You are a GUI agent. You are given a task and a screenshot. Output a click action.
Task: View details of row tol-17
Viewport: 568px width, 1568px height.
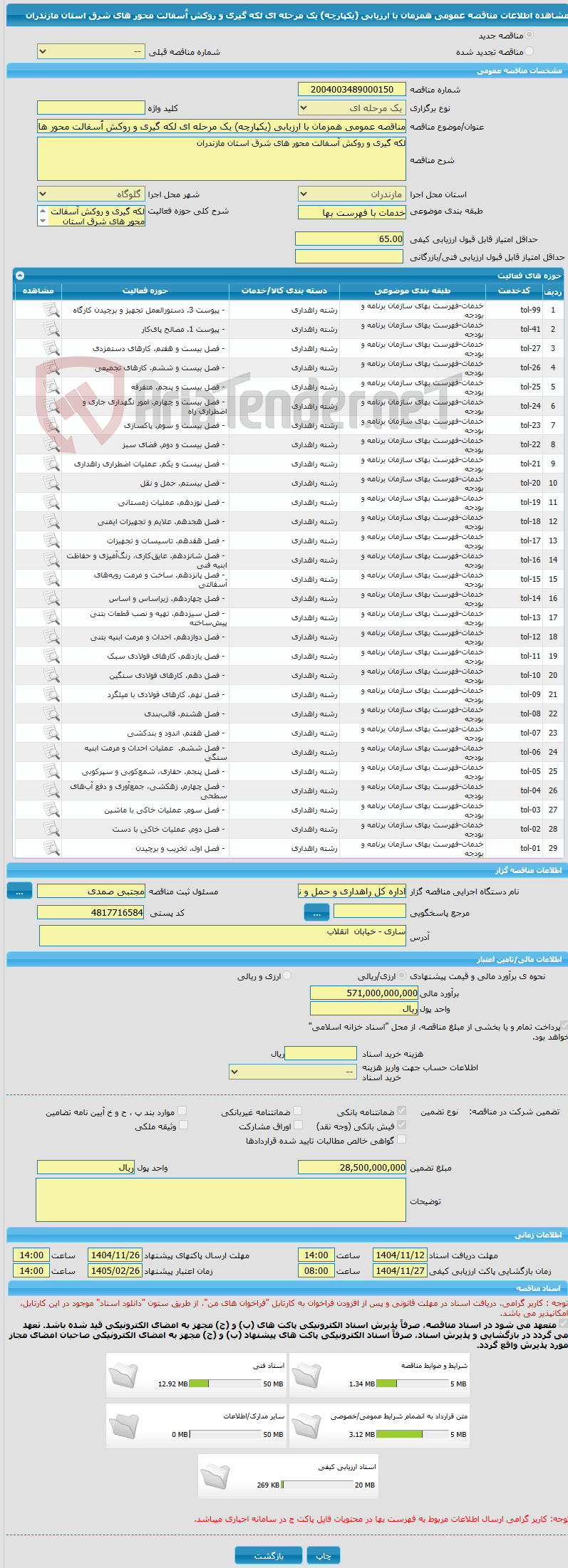[x=51, y=540]
